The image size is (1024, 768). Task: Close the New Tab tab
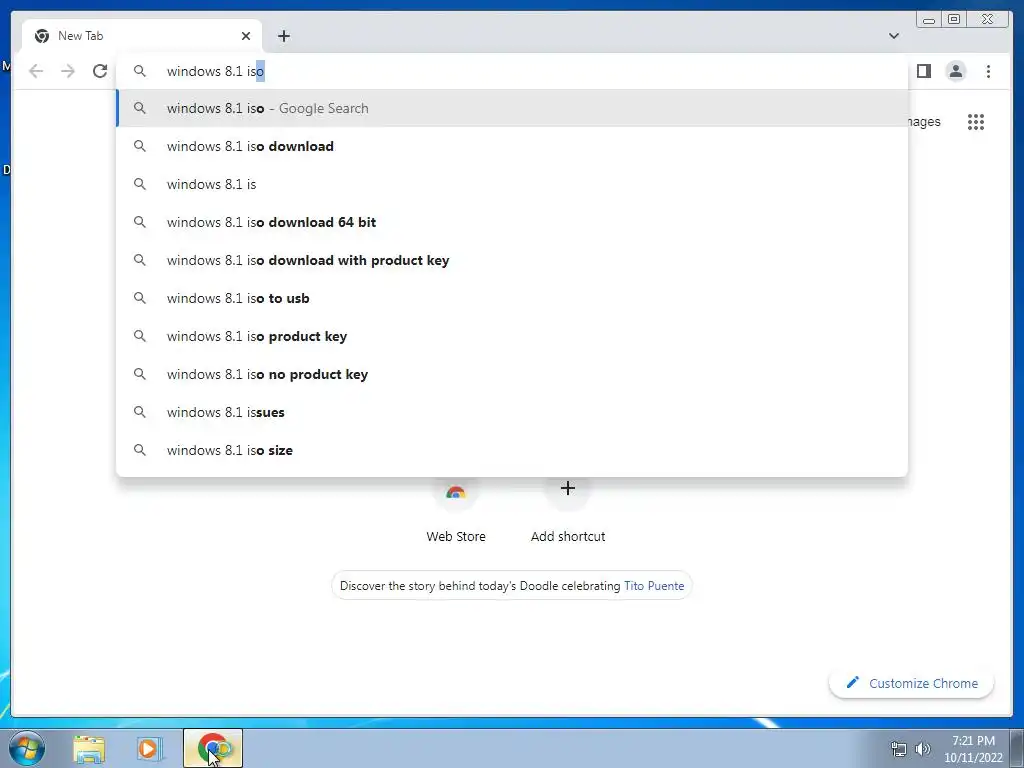tap(246, 36)
